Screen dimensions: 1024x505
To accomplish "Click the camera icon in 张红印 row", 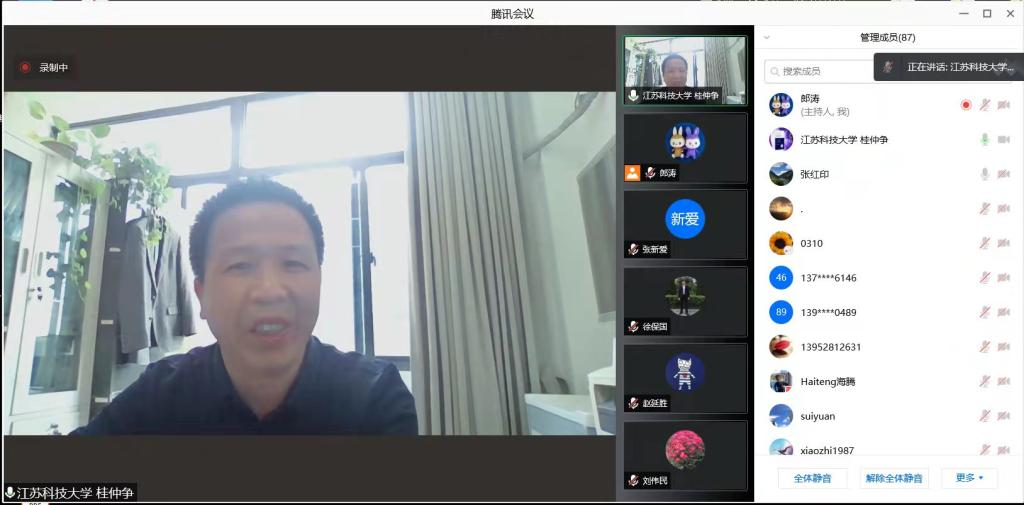I will 1003,174.
